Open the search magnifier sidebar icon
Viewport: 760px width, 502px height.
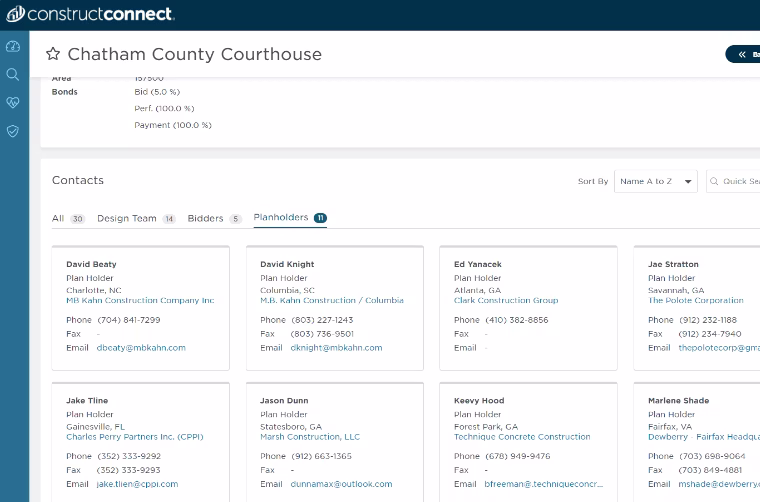[13, 74]
